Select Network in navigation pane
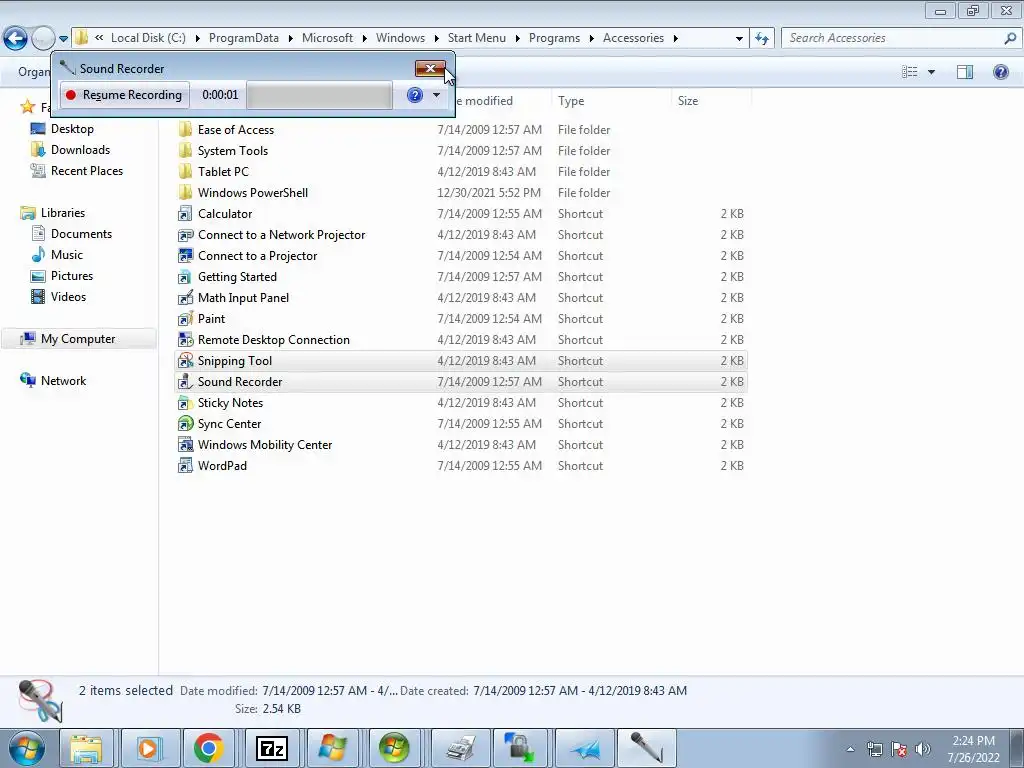 [x=63, y=380]
